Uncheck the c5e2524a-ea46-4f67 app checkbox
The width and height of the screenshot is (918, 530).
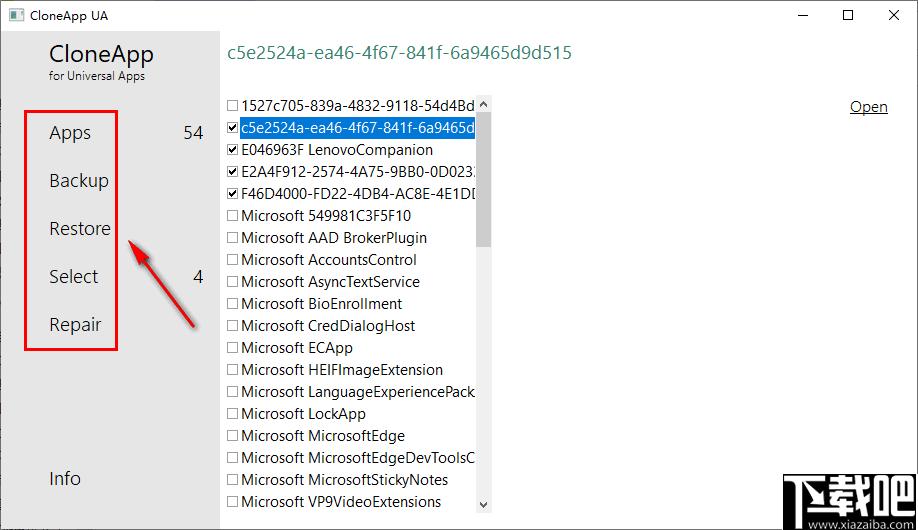(232, 128)
